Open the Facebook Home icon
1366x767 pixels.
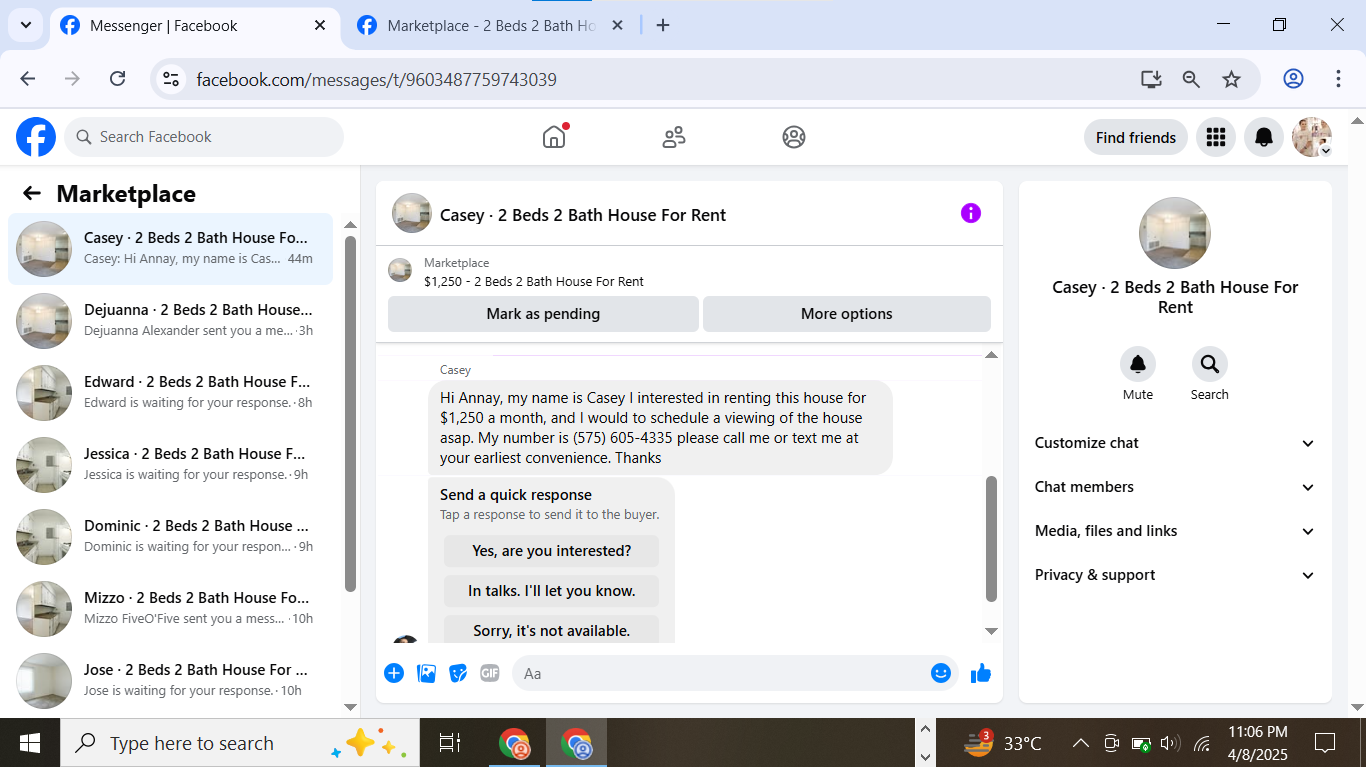(554, 137)
